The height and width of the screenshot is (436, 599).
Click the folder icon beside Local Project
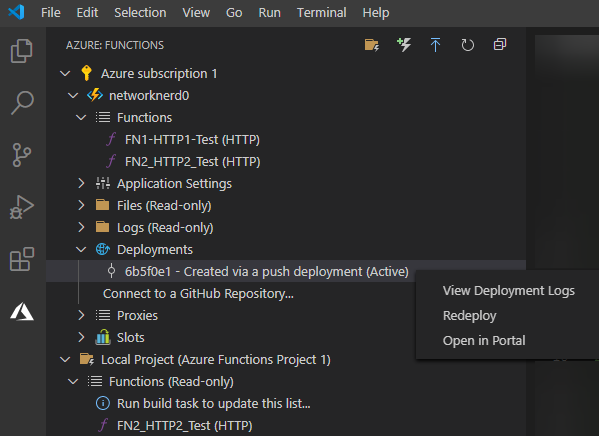pos(87,359)
